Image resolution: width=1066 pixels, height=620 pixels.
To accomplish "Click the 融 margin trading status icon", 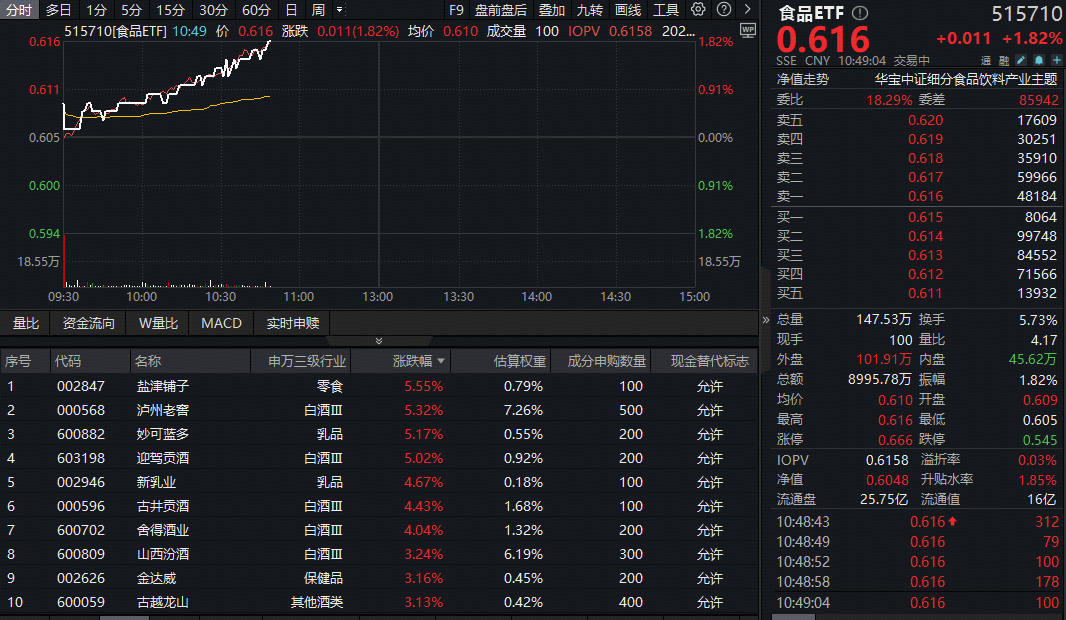I will [1004, 60].
